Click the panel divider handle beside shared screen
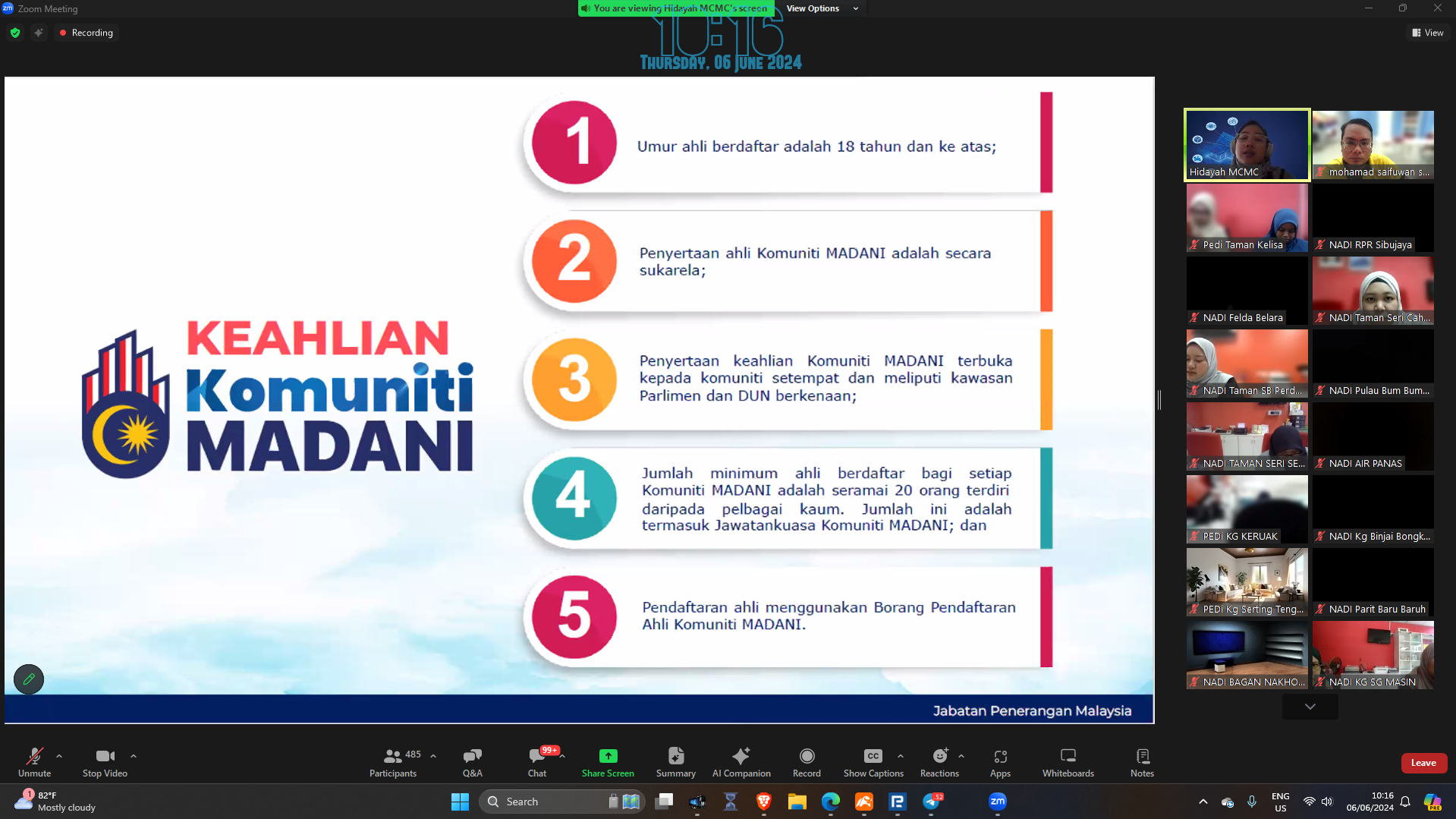The height and width of the screenshot is (819, 1456). click(1159, 400)
